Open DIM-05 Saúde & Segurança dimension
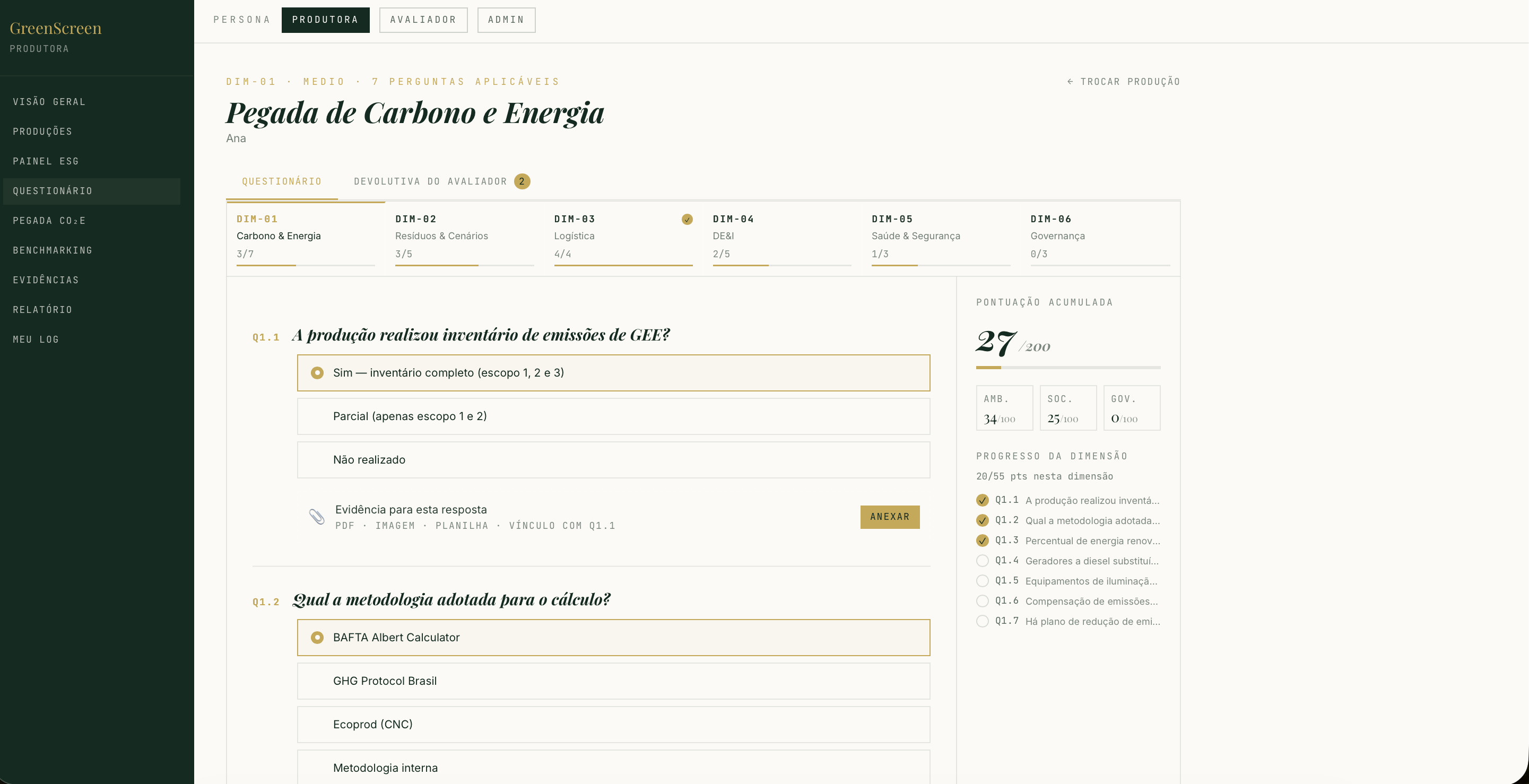The height and width of the screenshot is (784, 1529). pyautogui.click(x=941, y=239)
